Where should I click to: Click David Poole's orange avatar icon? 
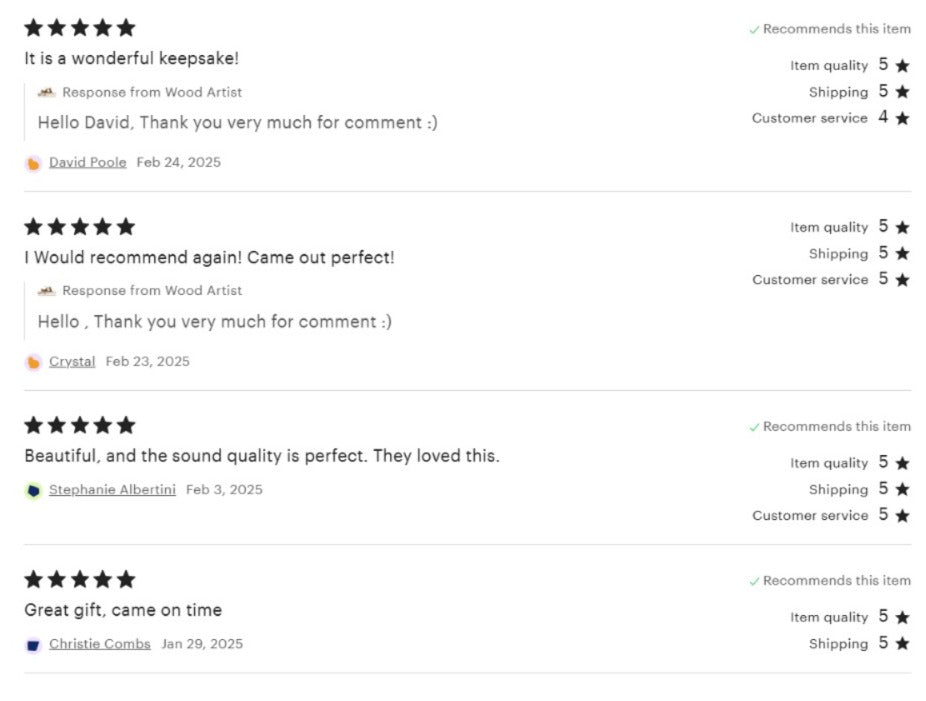pos(34,164)
